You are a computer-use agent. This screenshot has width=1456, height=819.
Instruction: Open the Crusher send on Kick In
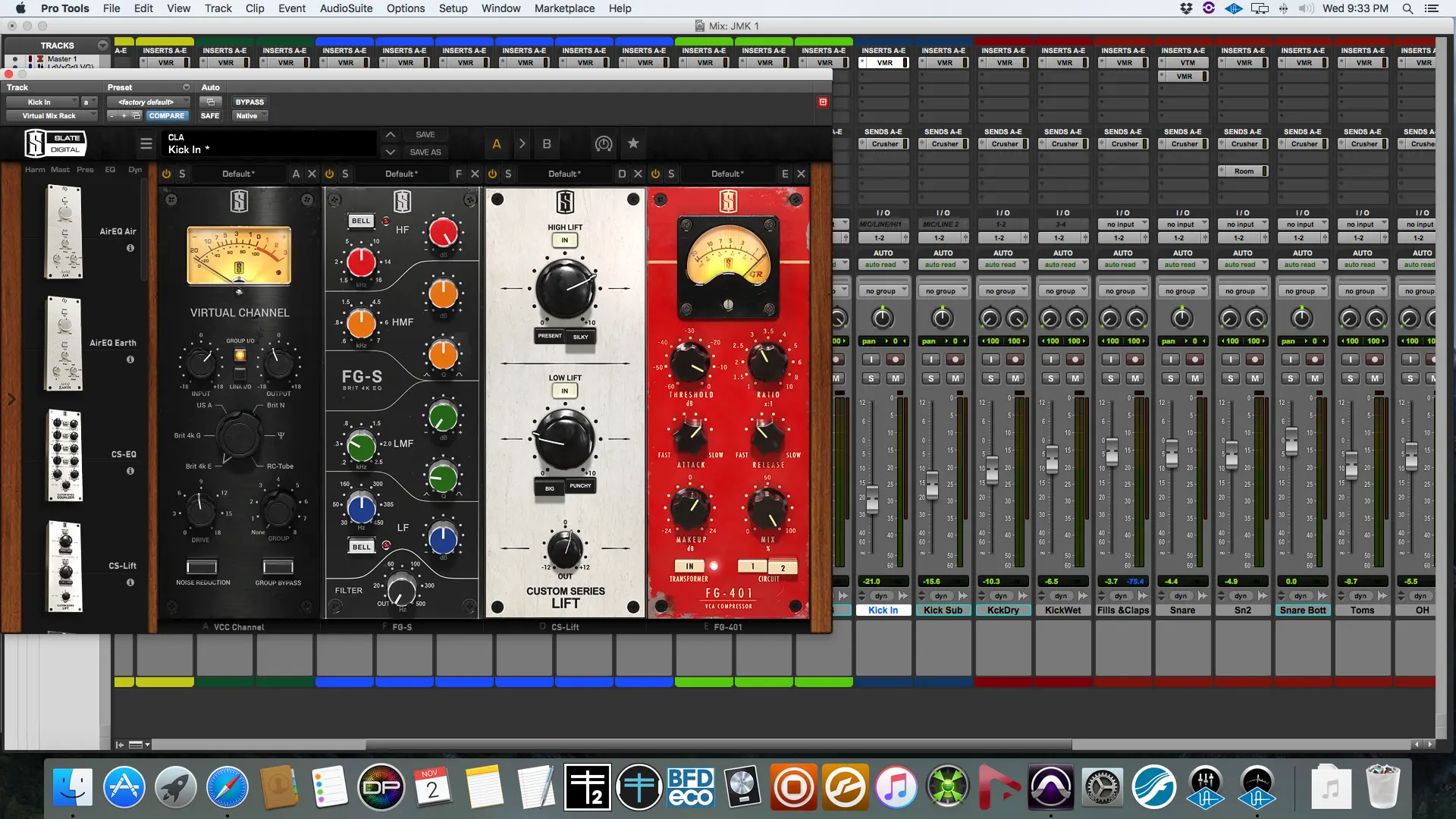(x=884, y=144)
